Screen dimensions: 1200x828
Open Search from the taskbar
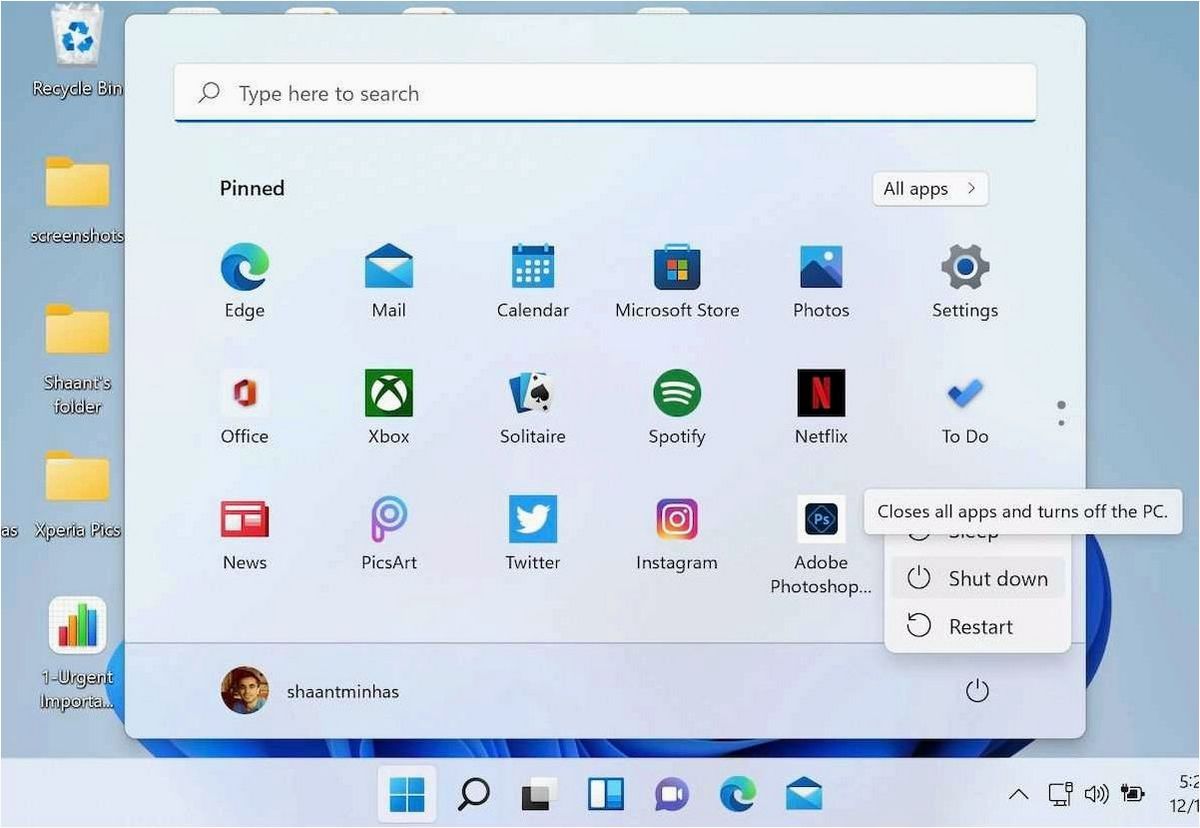pos(473,795)
